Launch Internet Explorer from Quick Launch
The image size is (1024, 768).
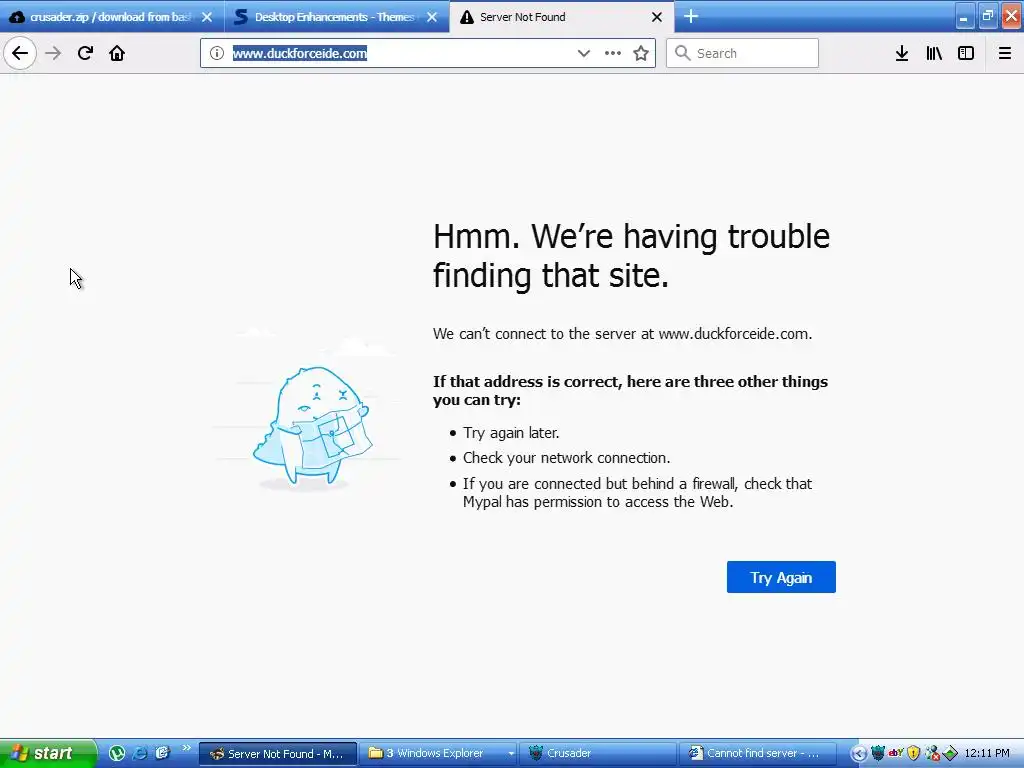click(140, 753)
